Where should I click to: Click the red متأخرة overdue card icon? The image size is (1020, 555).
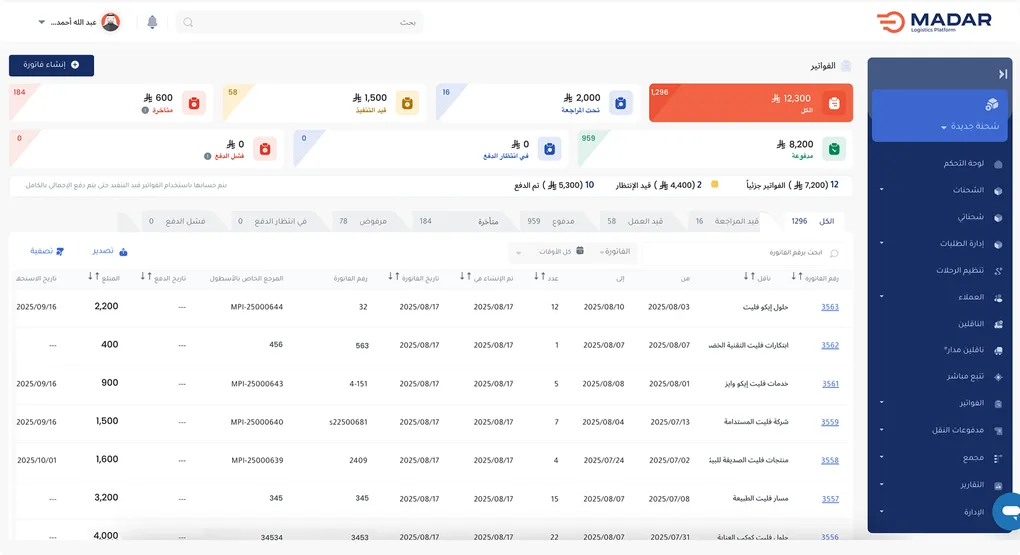194,102
